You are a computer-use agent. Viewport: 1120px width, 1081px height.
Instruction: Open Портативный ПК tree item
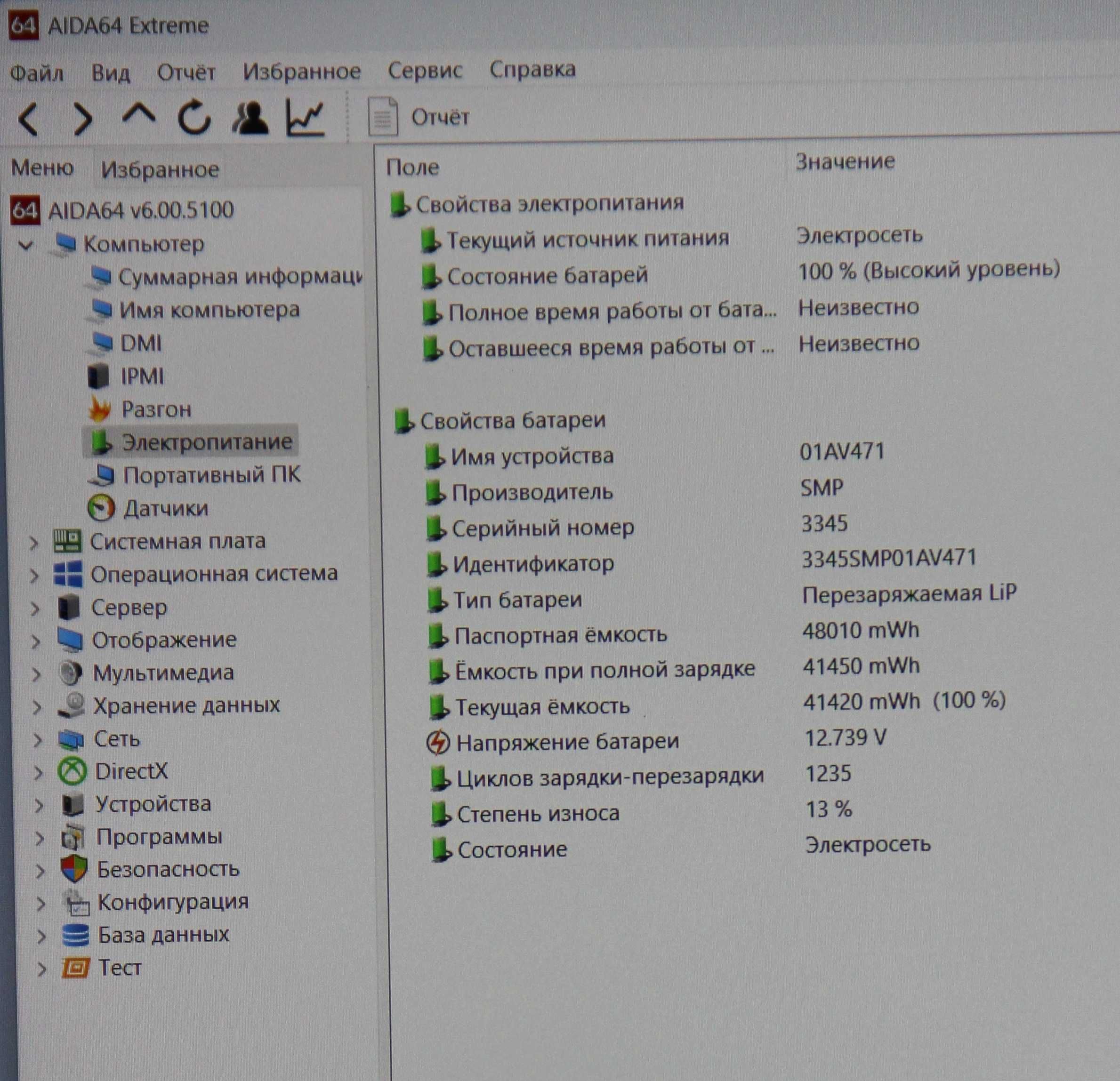click(x=211, y=475)
